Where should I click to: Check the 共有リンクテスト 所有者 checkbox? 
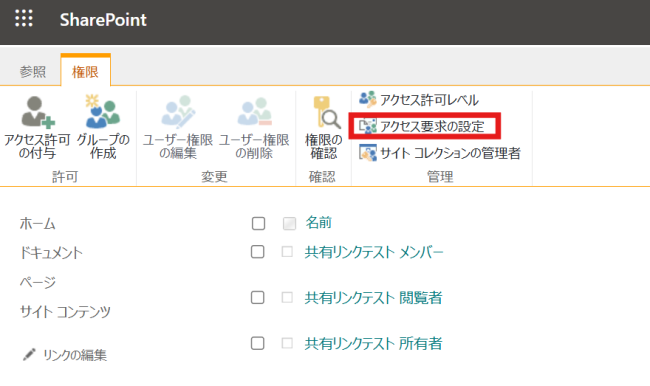tap(257, 343)
